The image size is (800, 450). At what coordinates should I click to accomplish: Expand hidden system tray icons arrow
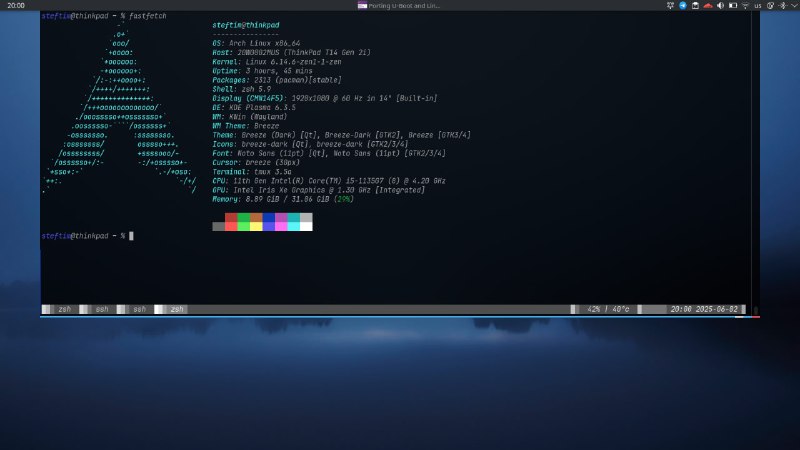[x=794, y=6]
